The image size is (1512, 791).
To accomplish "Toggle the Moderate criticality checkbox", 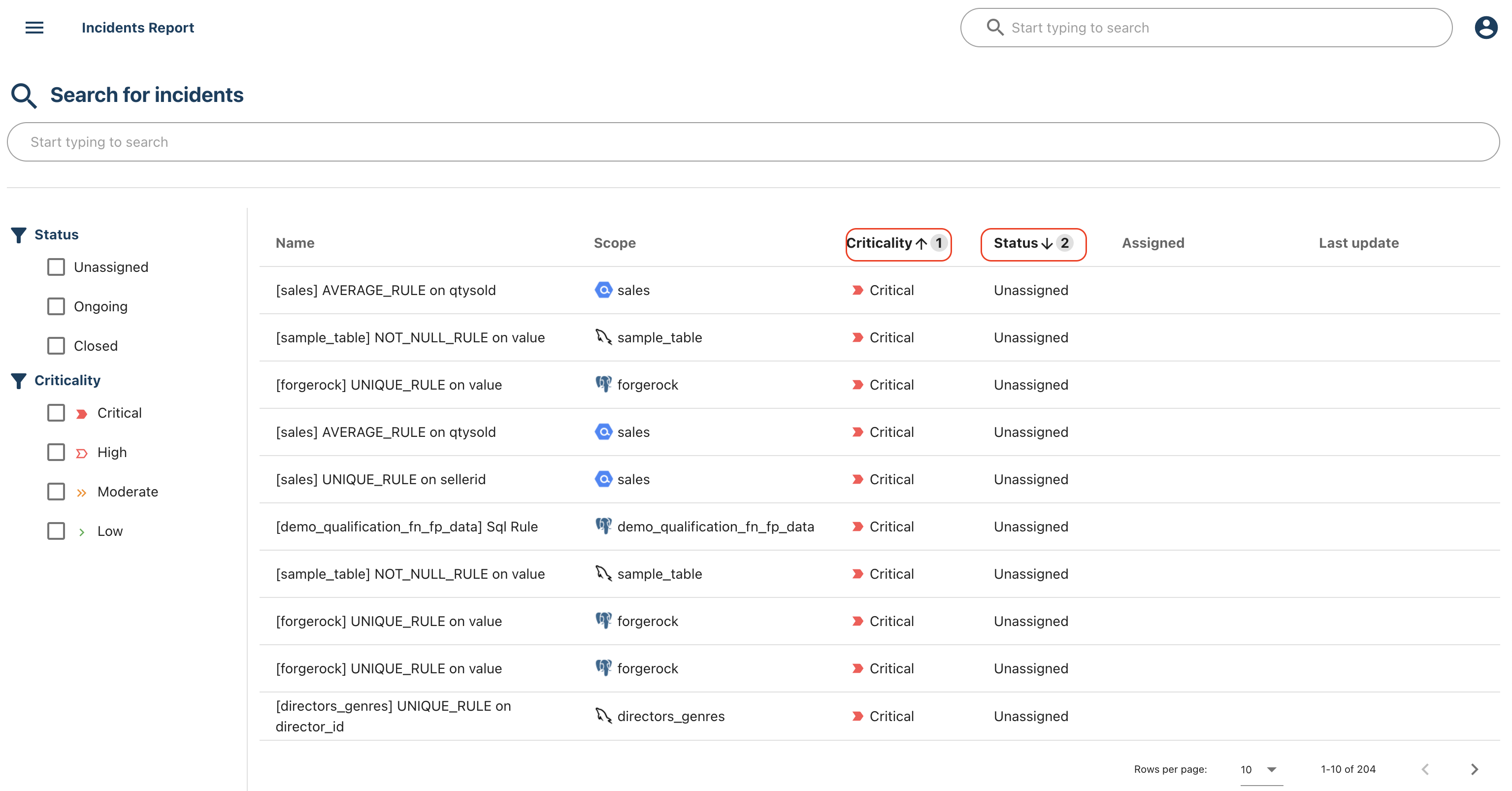I will pos(56,491).
